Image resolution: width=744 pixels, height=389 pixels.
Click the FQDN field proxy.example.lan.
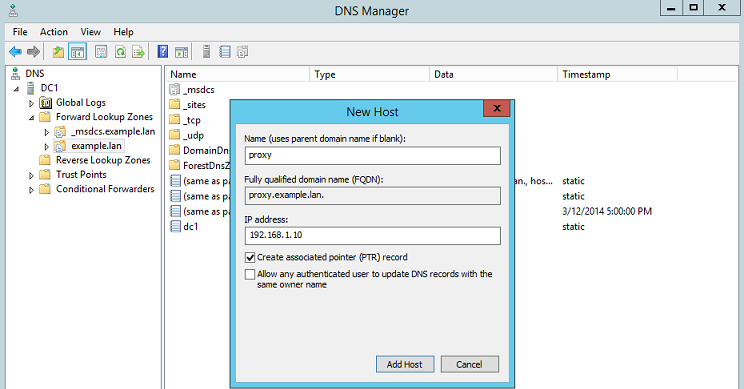tap(372, 195)
